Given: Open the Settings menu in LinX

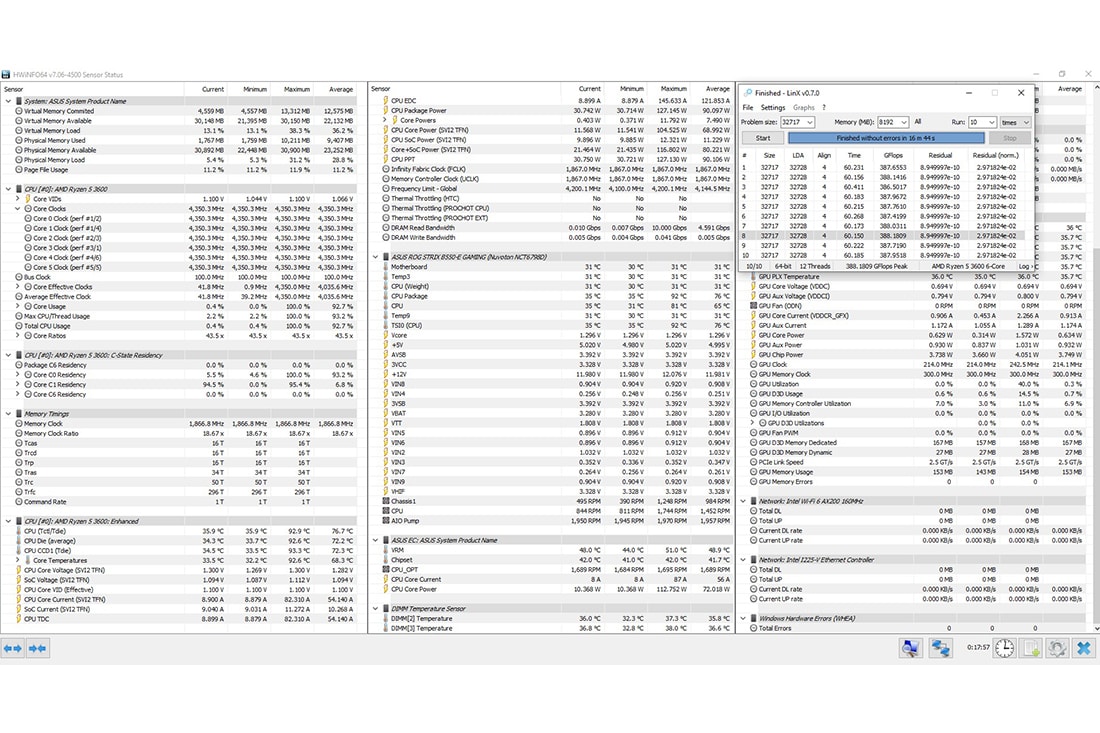Looking at the screenshot, I should [772, 107].
